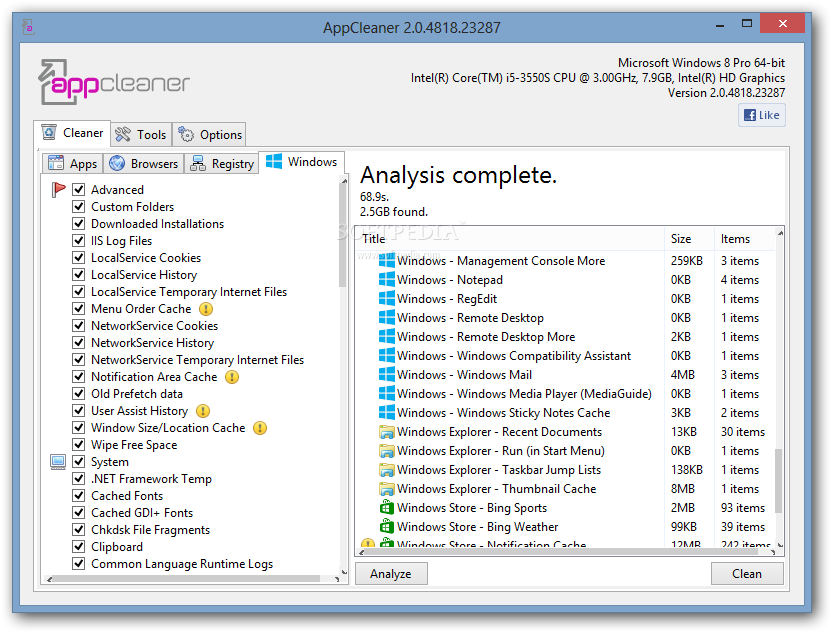The height and width of the screenshot is (633, 832).
Task: Click the folder icon for Taskbar Jump Lists
Action: pos(387,470)
